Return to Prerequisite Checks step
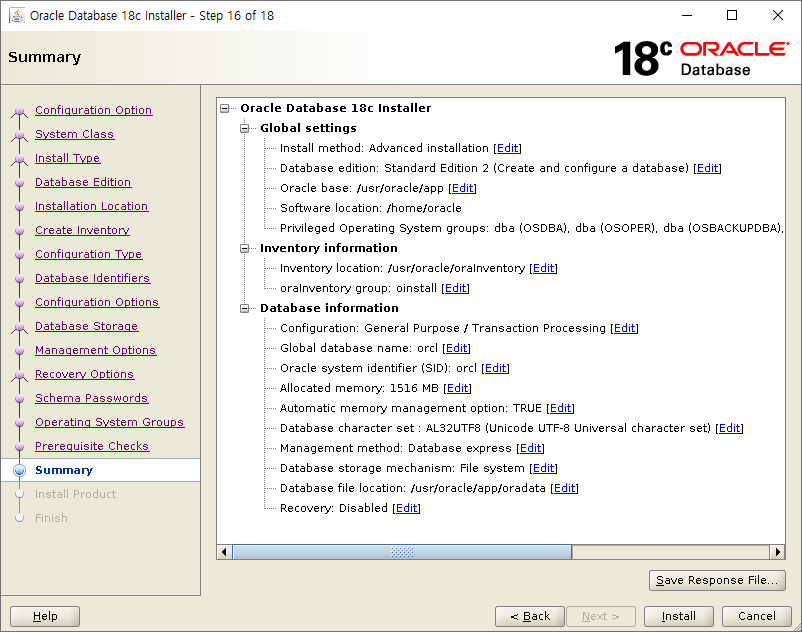 click(92, 446)
